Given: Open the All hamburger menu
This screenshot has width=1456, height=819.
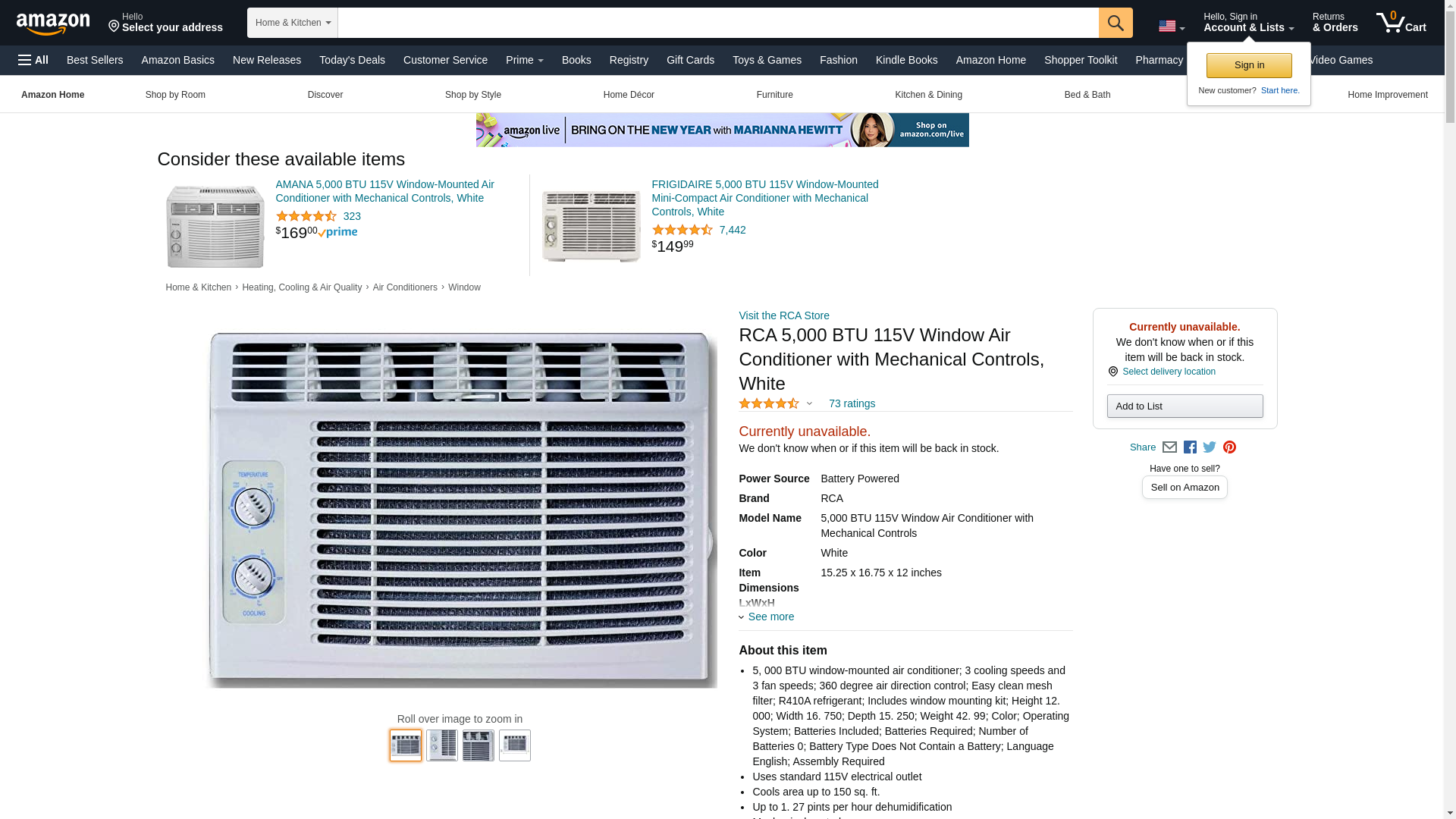Looking at the screenshot, I should coord(33,60).
